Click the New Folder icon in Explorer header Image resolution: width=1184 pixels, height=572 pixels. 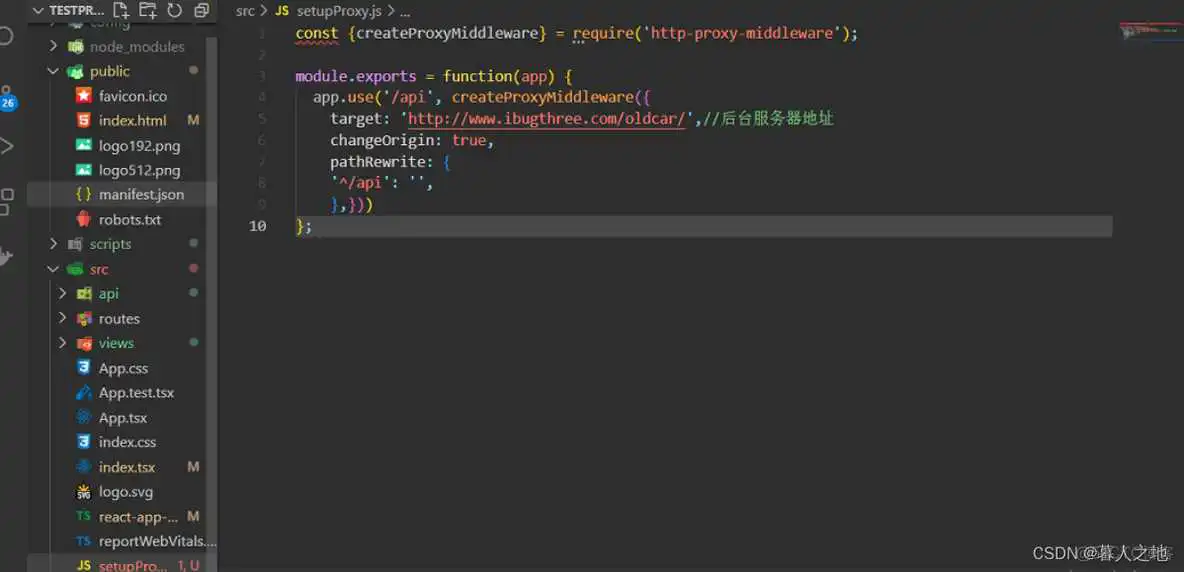tap(148, 11)
